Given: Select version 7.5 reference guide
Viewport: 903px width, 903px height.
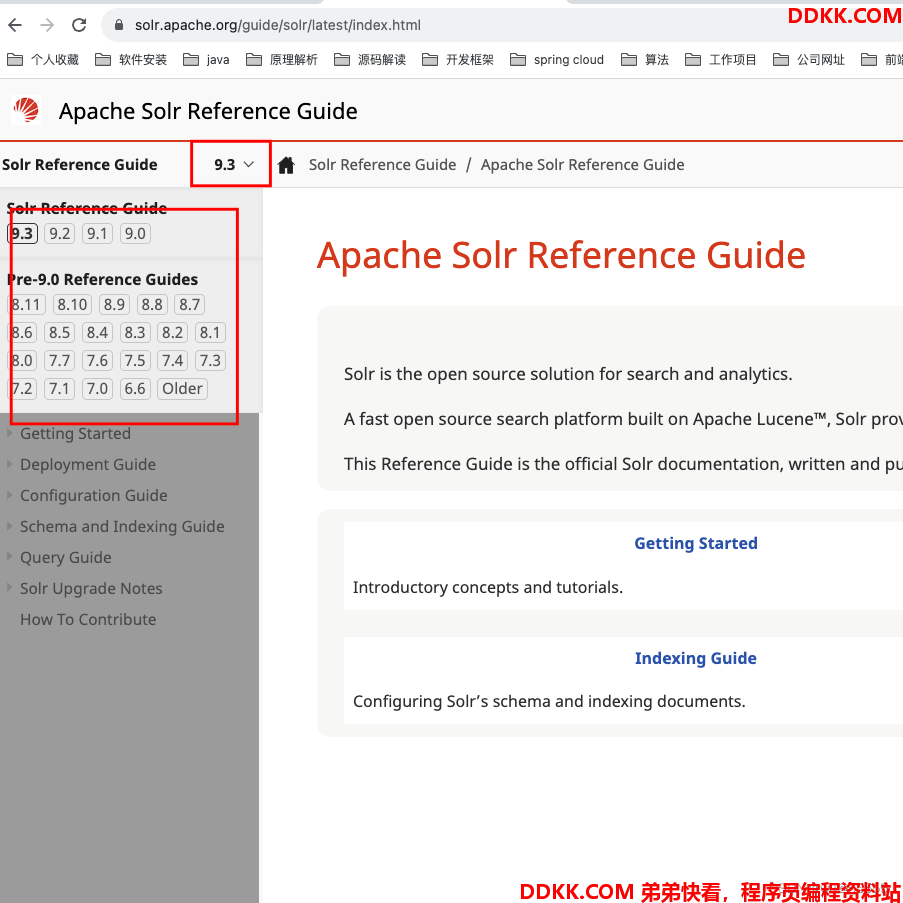Looking at the screenshot, I should click(135, 361).
